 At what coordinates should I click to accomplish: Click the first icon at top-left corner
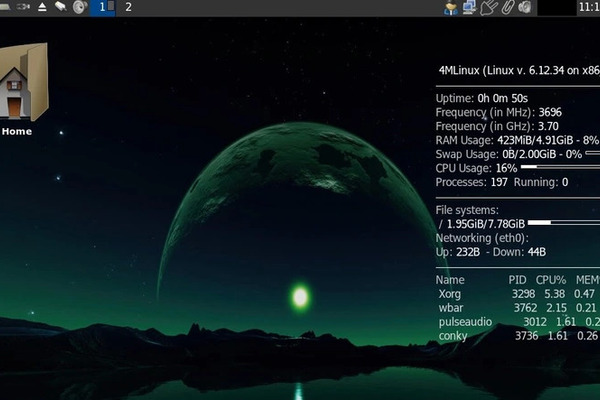coord(6,7)
